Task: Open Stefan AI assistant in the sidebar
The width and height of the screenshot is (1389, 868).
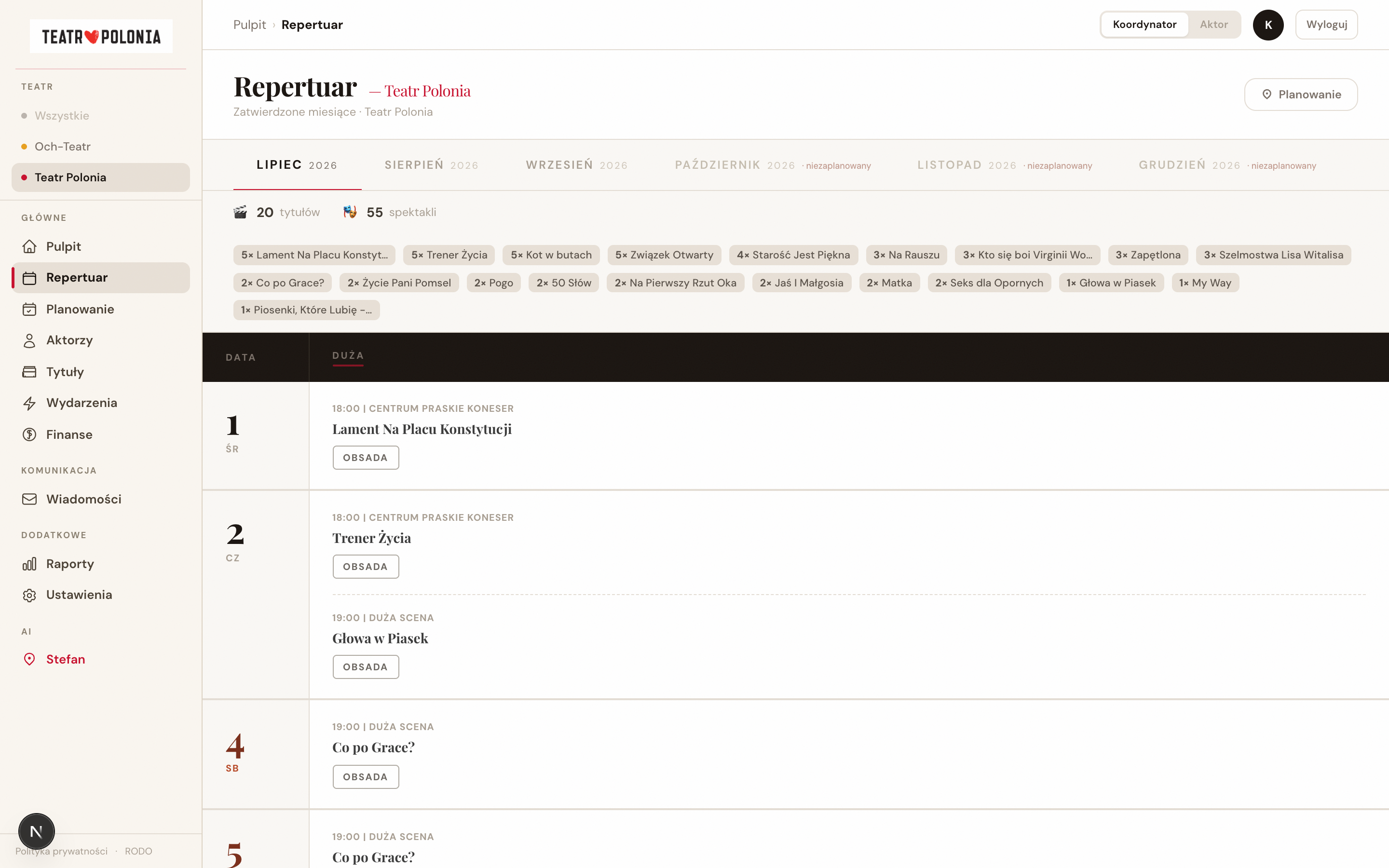Action: [100, 659]
